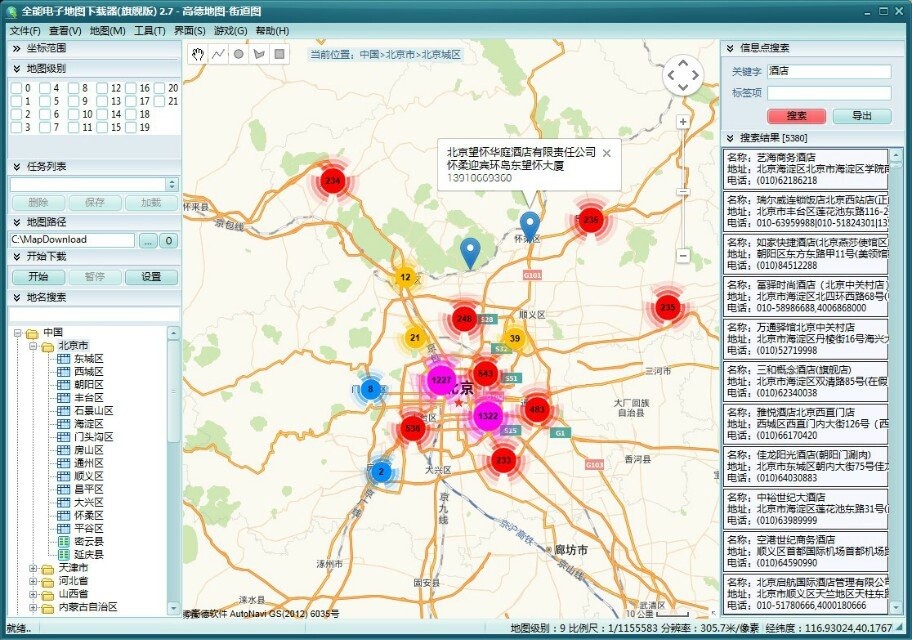Click the 开始 download button

pyautogui.click(x=37, y=277)
